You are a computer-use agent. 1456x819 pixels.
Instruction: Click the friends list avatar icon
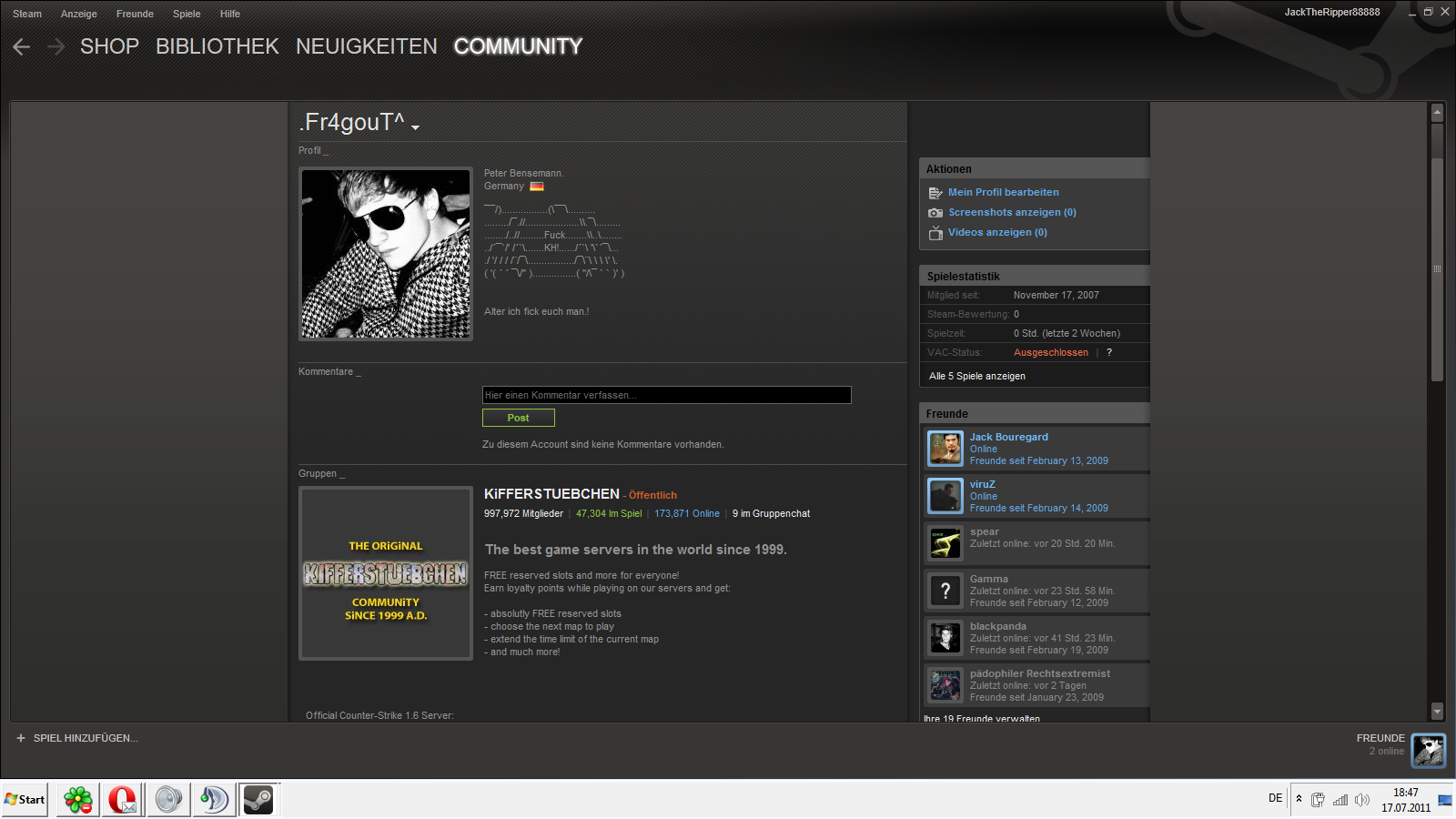click(1429, 751)
